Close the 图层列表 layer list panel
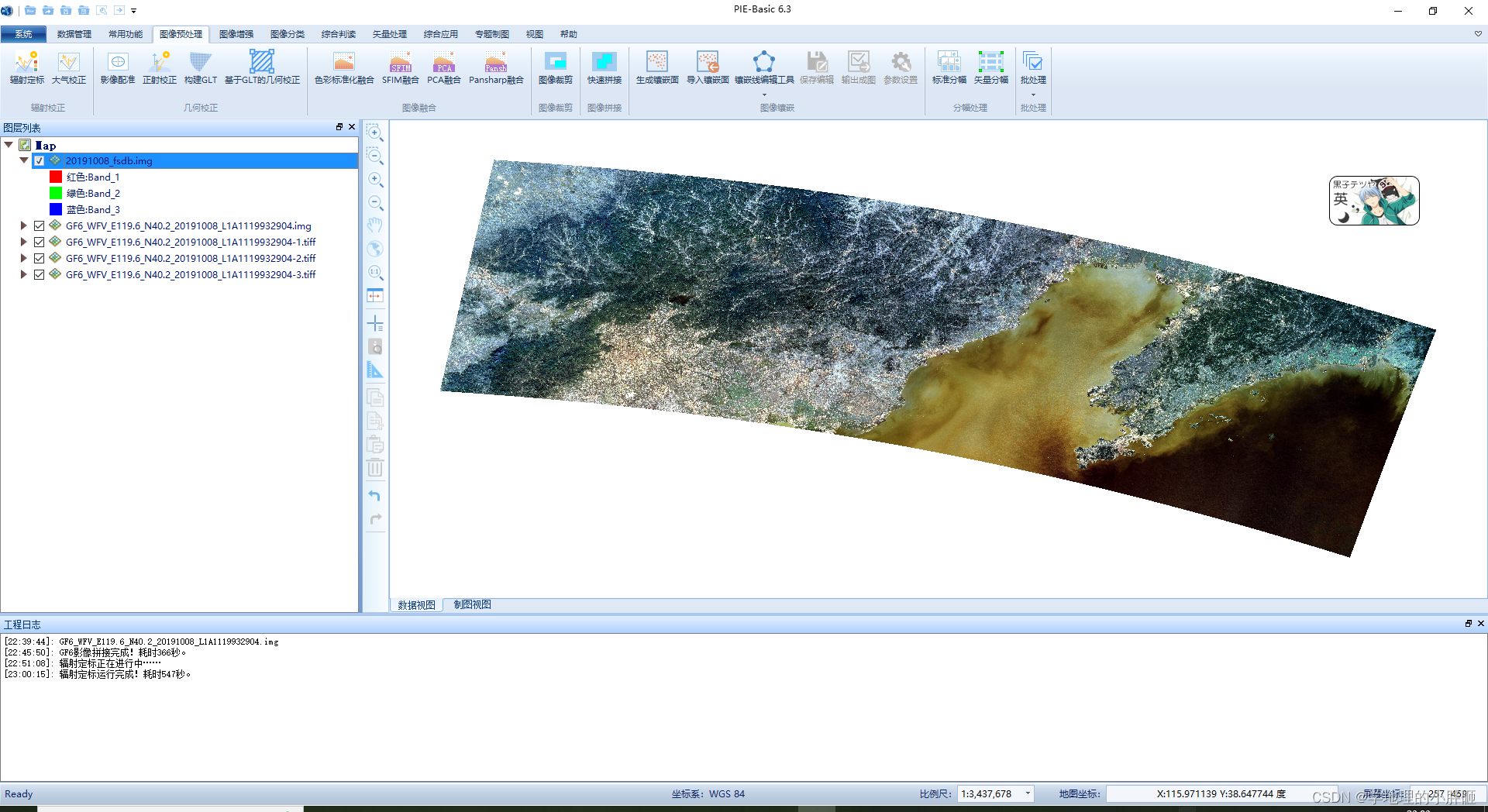Screen dimensions: 1488x812 coord(352,127)
